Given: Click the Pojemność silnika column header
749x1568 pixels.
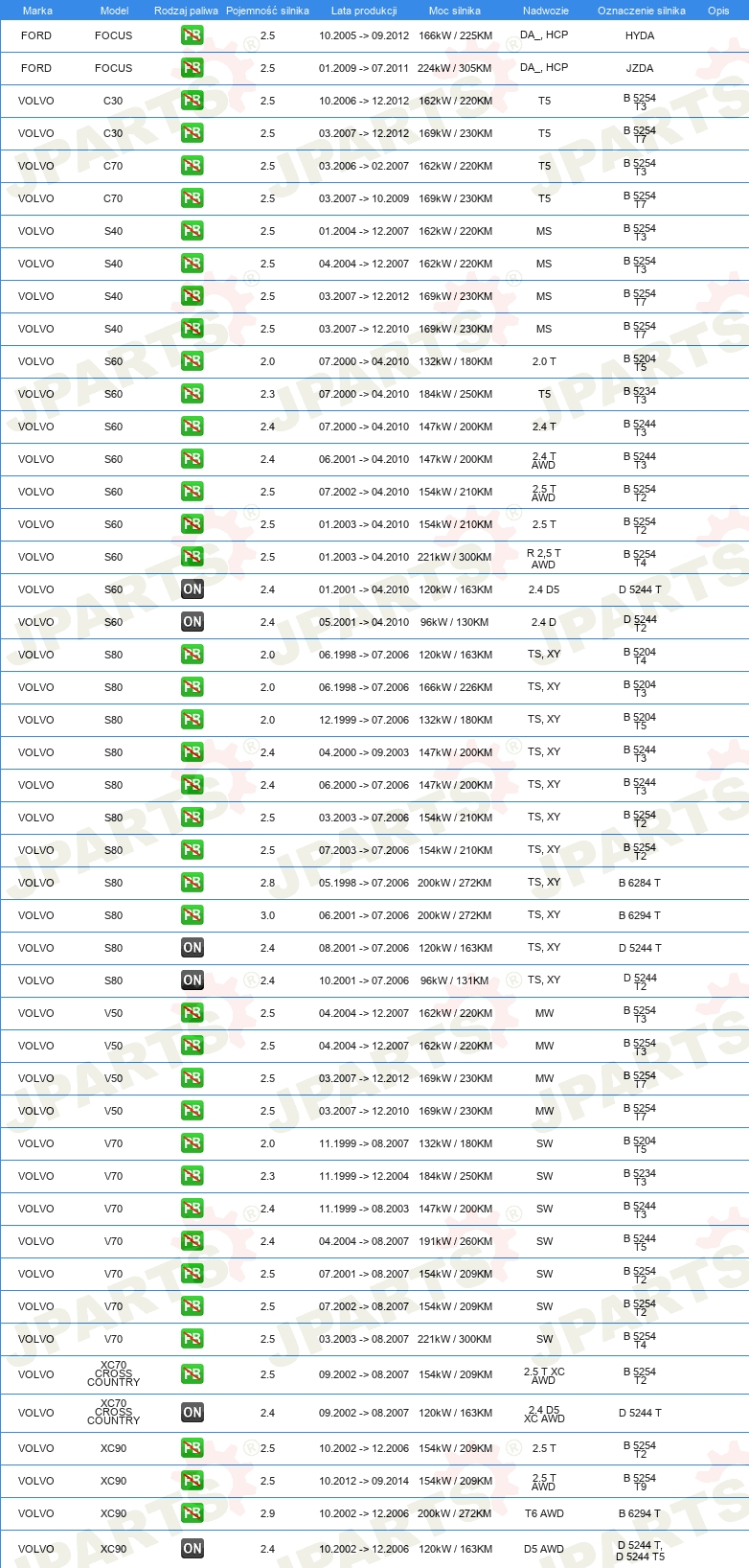Looking at the screenshot, I should point(267,11).
